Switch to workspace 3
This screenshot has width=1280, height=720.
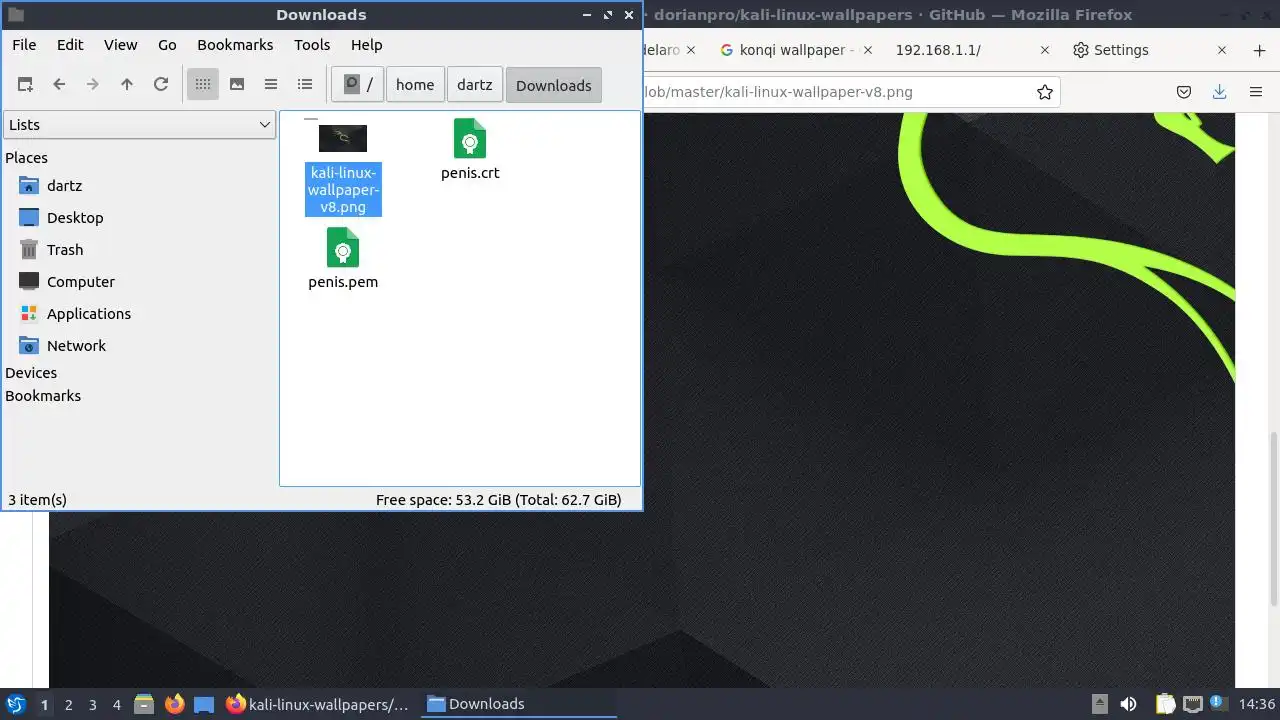pos(92,704)
